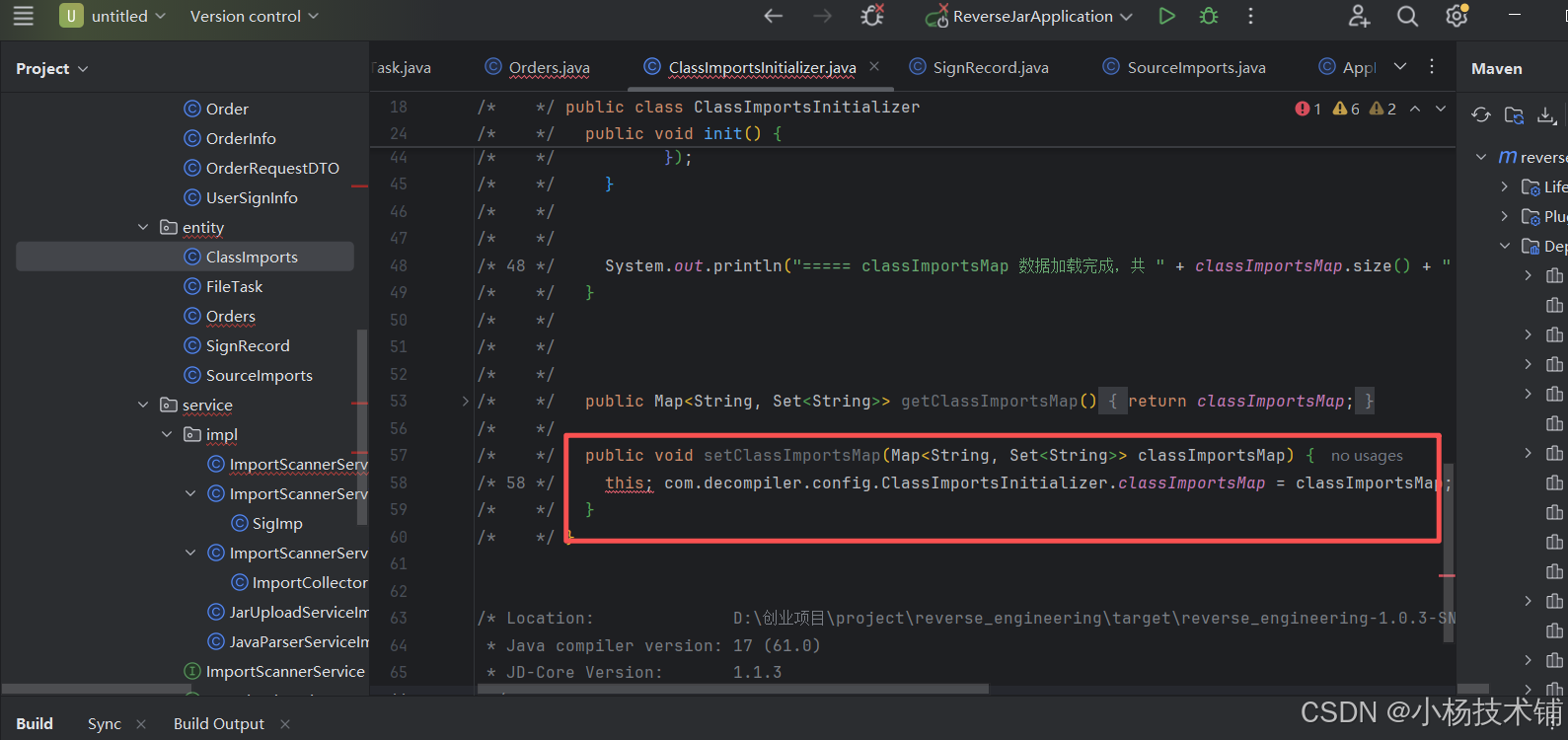
Task: Click the editor horizontal scrollbar
Action: pyautogui.click(x=733, y=689)
